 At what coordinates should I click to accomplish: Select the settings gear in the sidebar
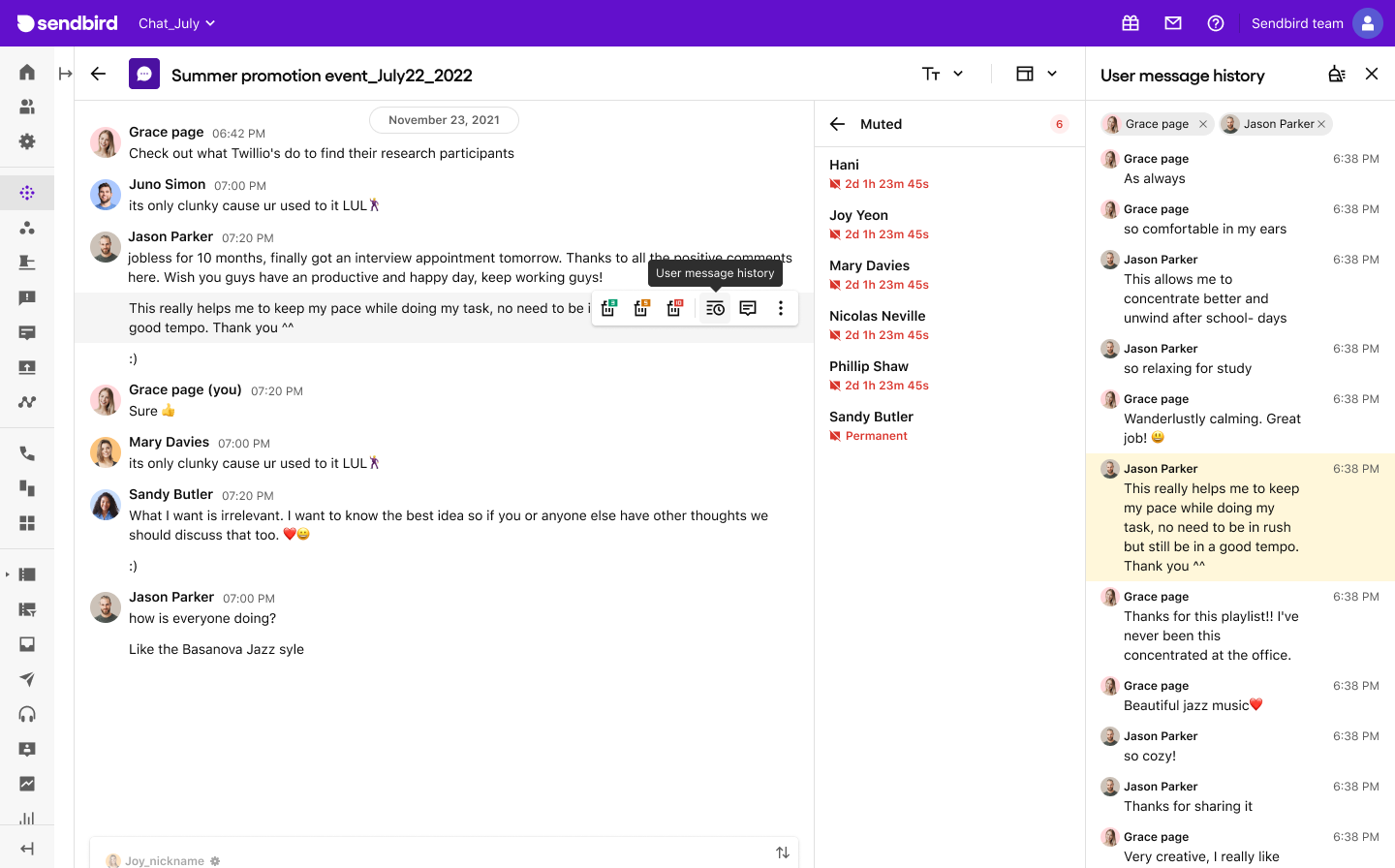click(27, 141)
